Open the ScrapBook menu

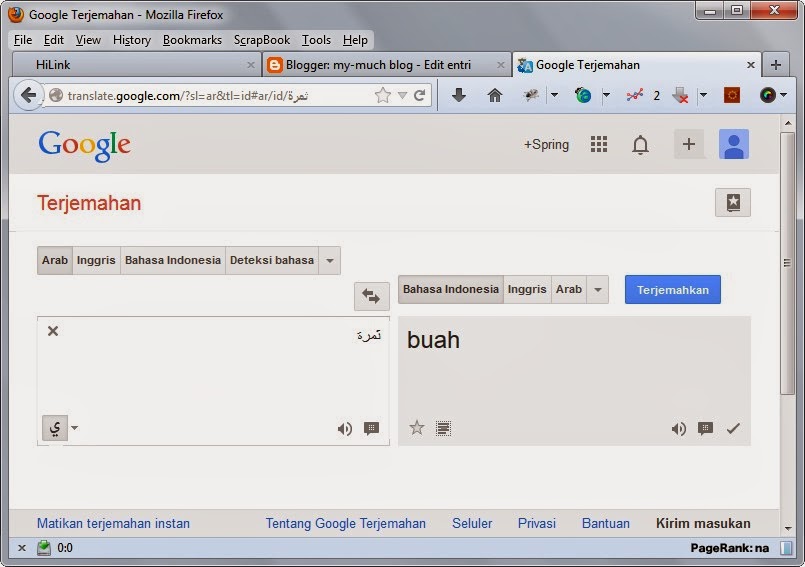[x=262, y=40]
